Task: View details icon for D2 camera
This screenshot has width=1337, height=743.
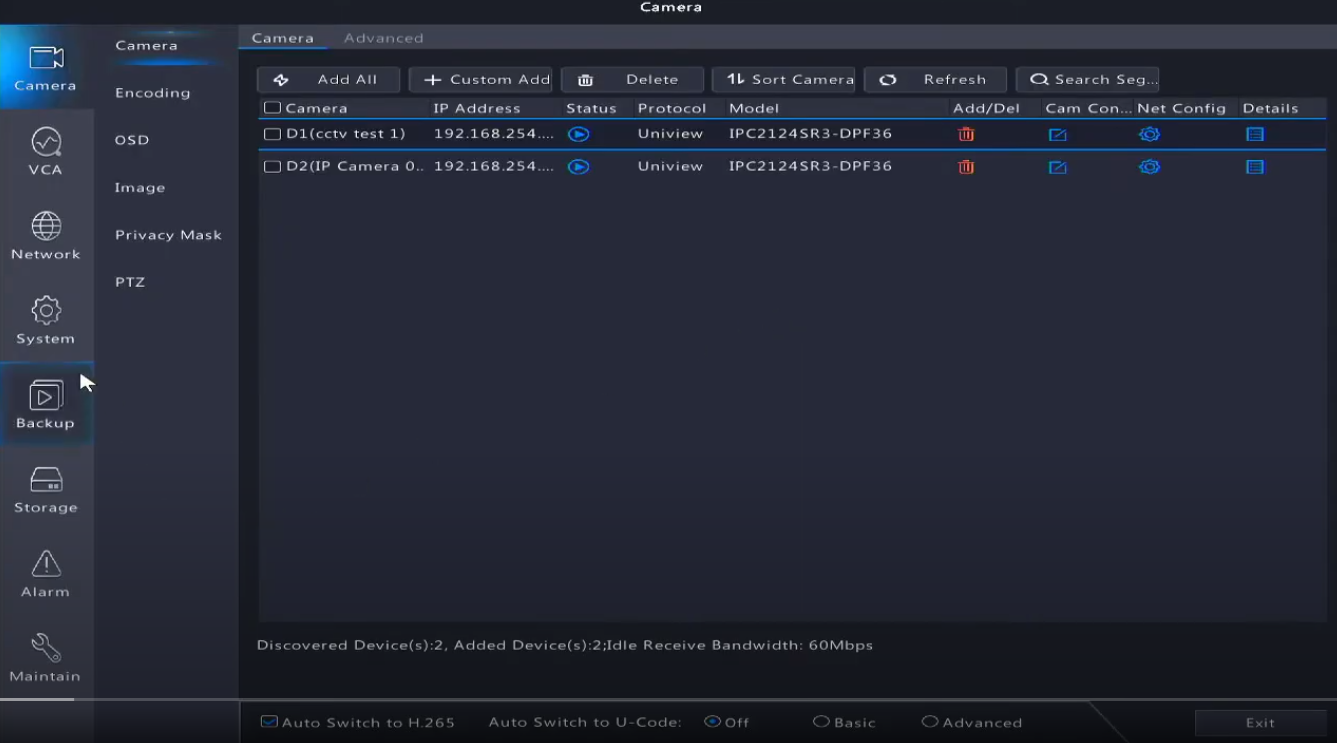Action: click(1255, 167)
